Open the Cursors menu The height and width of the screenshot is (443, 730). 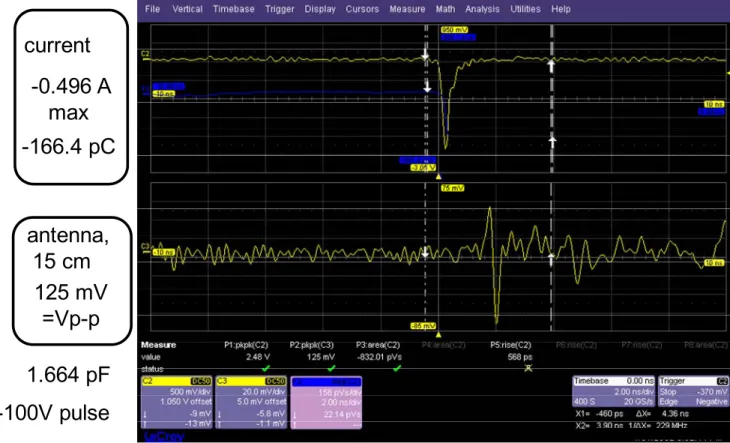[362, 9]
